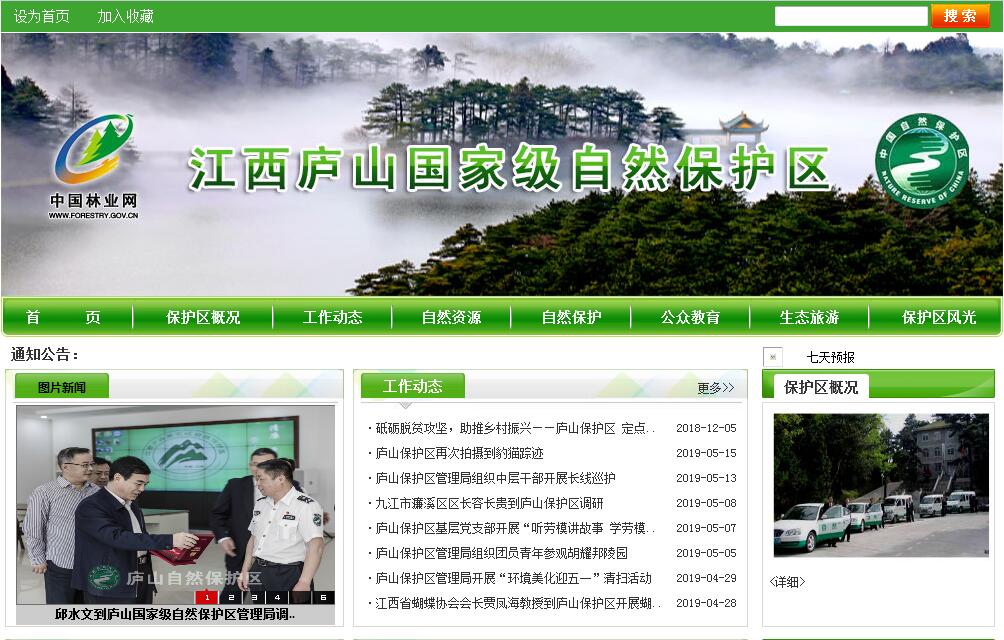
Task: Focus the search text box
Action: click(850, 16)
